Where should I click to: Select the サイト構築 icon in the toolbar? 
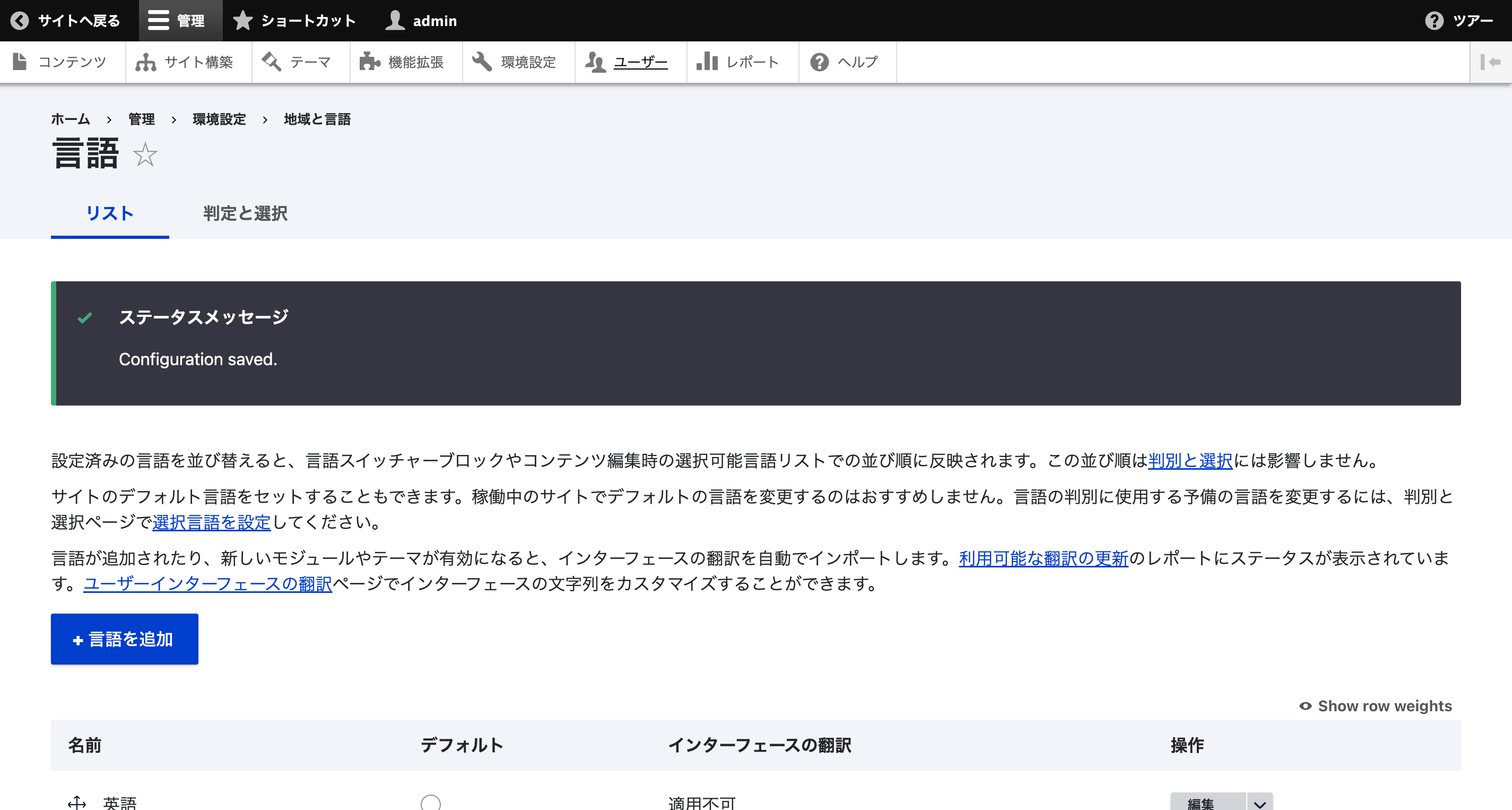click(188, 62)
